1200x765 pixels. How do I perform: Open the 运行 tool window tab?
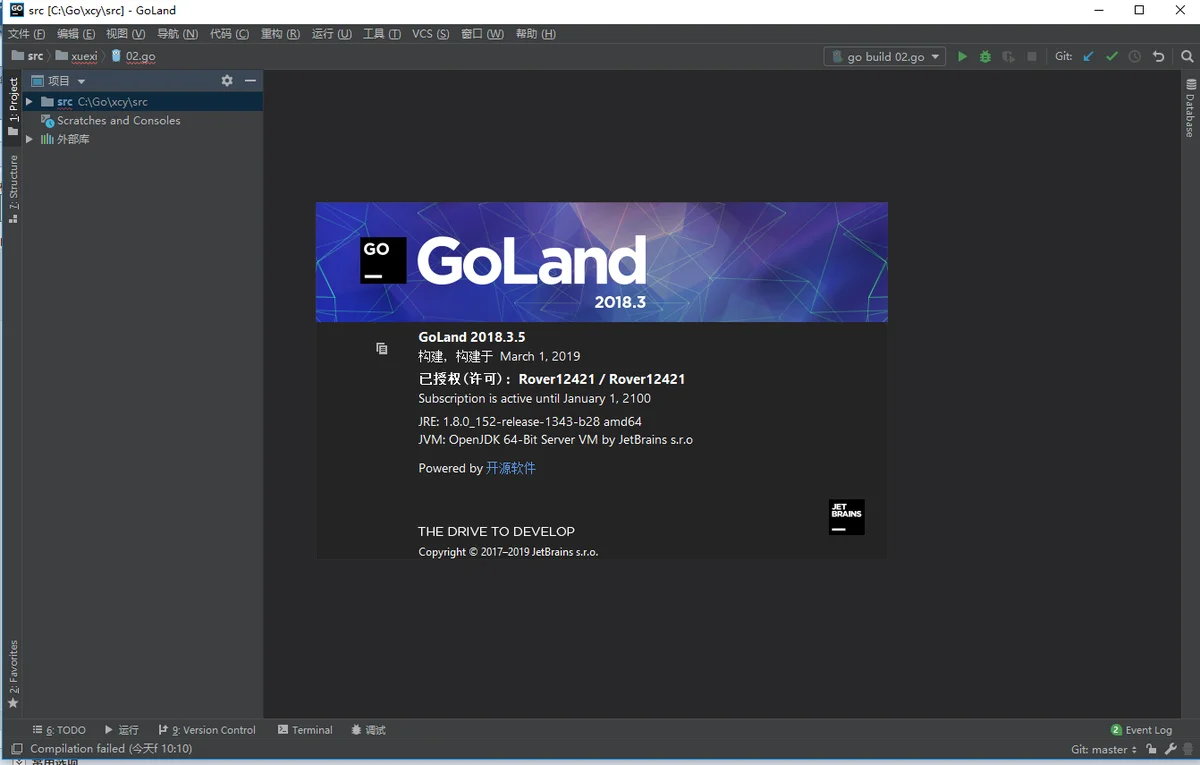[x=121, y=730]
